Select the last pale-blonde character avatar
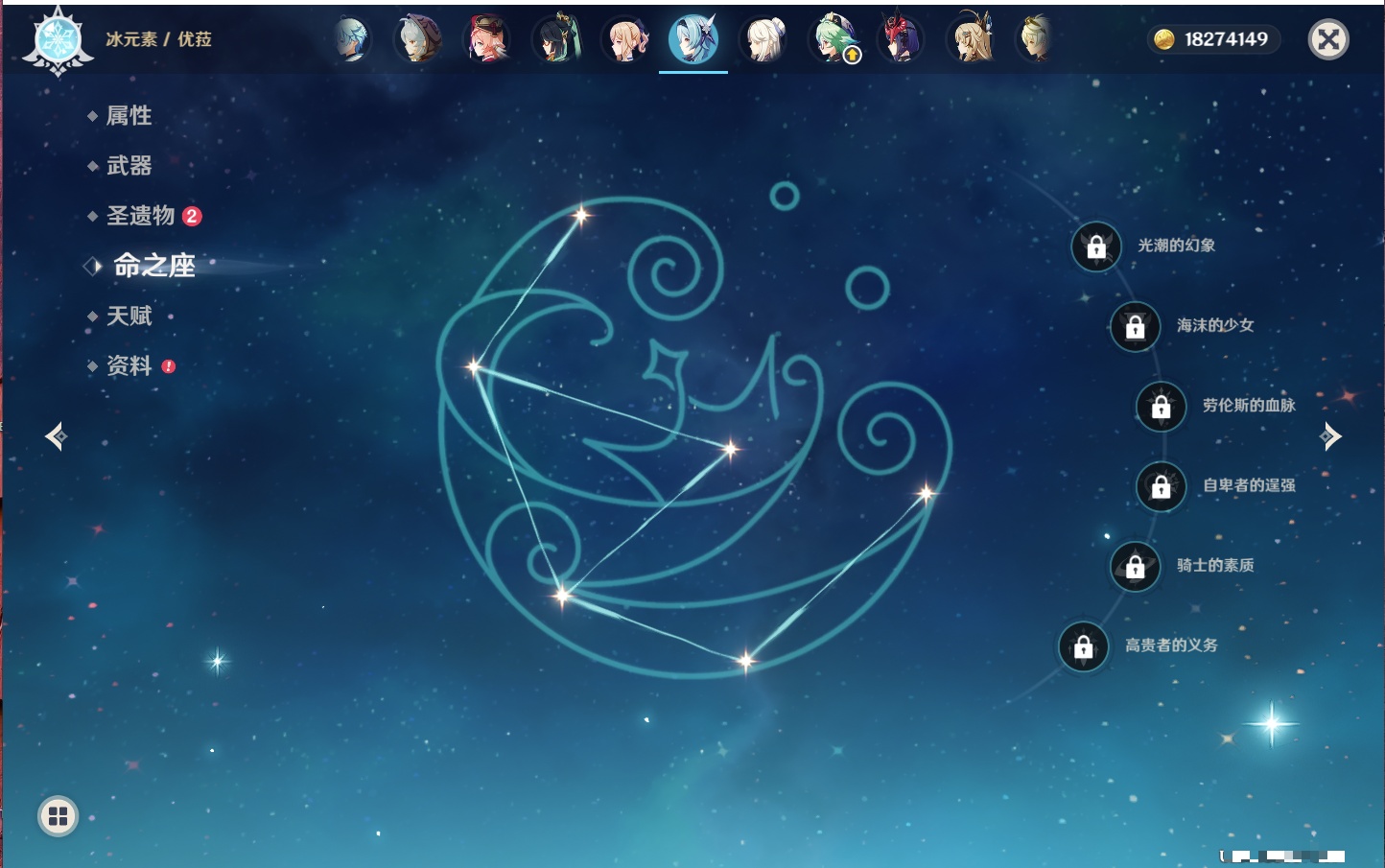This screenshot has width=1385, height=868. point(1034,39)
